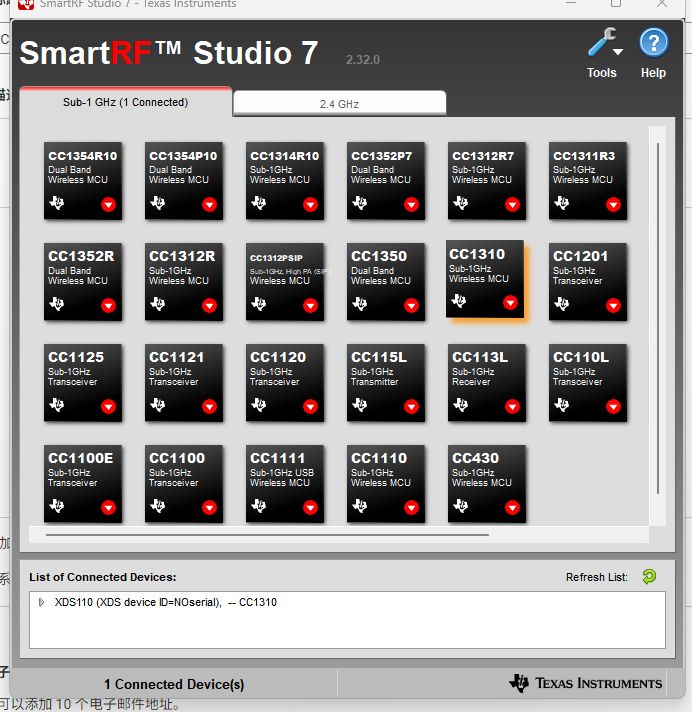
Task: Select the CC1352R device tile
Action: click(x=83, y=282)
